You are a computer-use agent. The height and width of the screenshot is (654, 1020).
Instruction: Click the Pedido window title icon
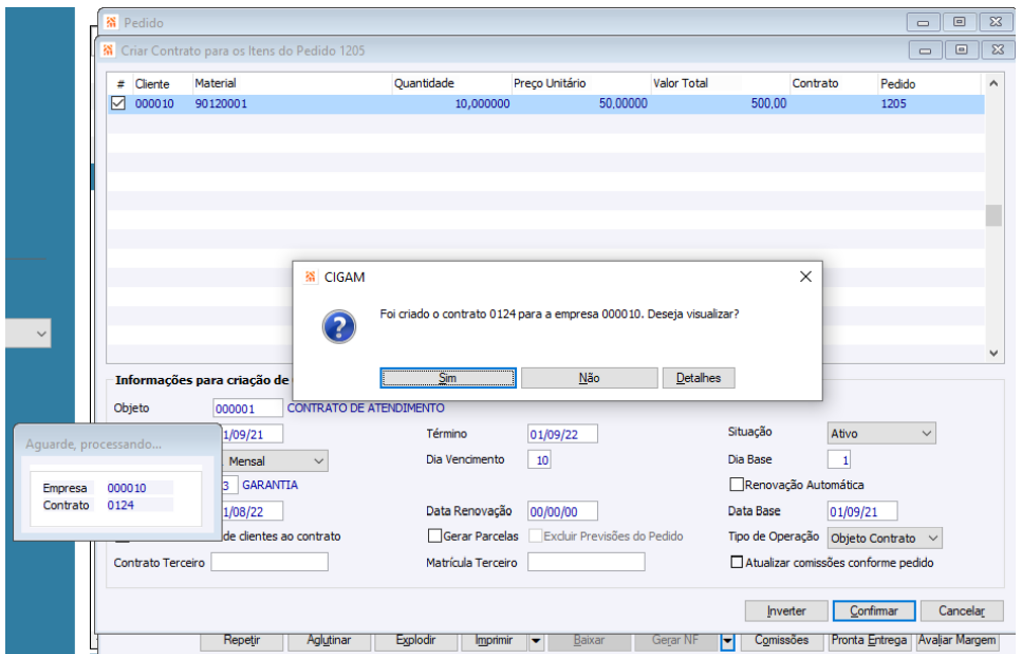[x=111, y=23]
